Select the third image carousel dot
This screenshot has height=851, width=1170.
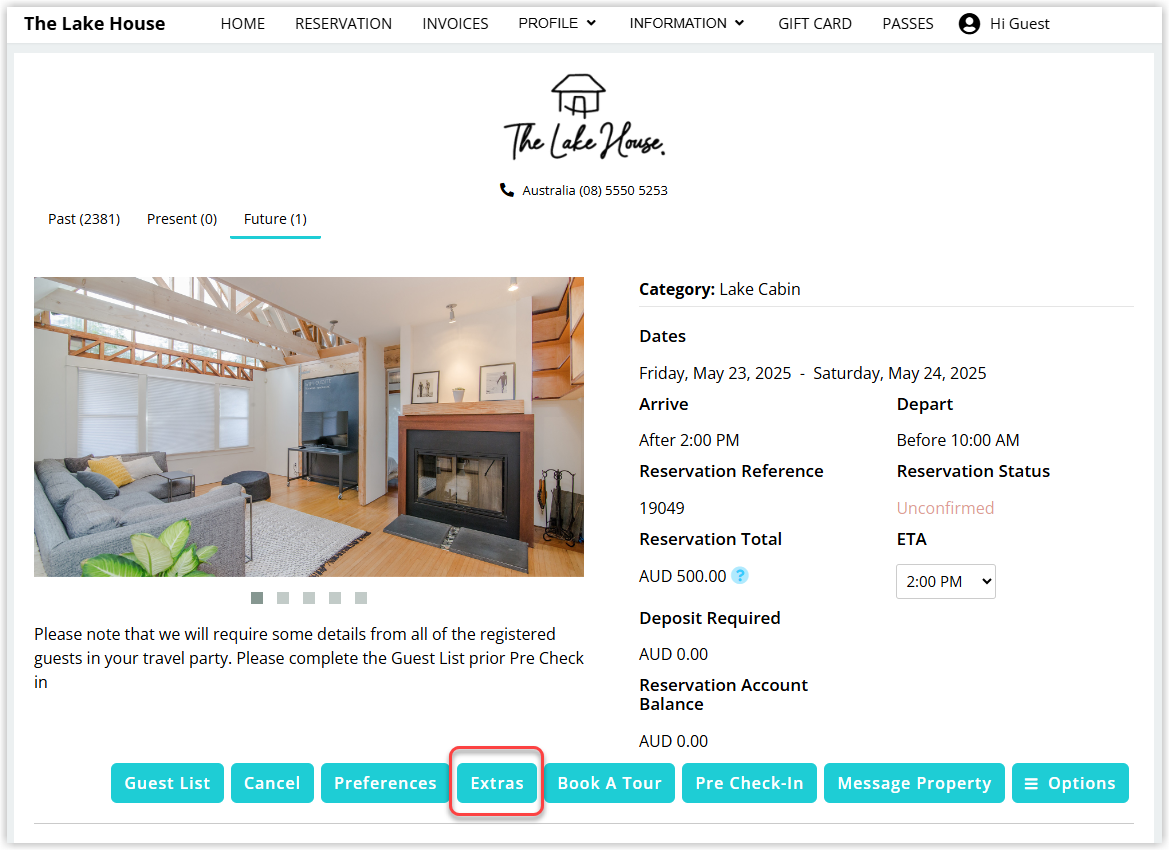pos(309,598)
